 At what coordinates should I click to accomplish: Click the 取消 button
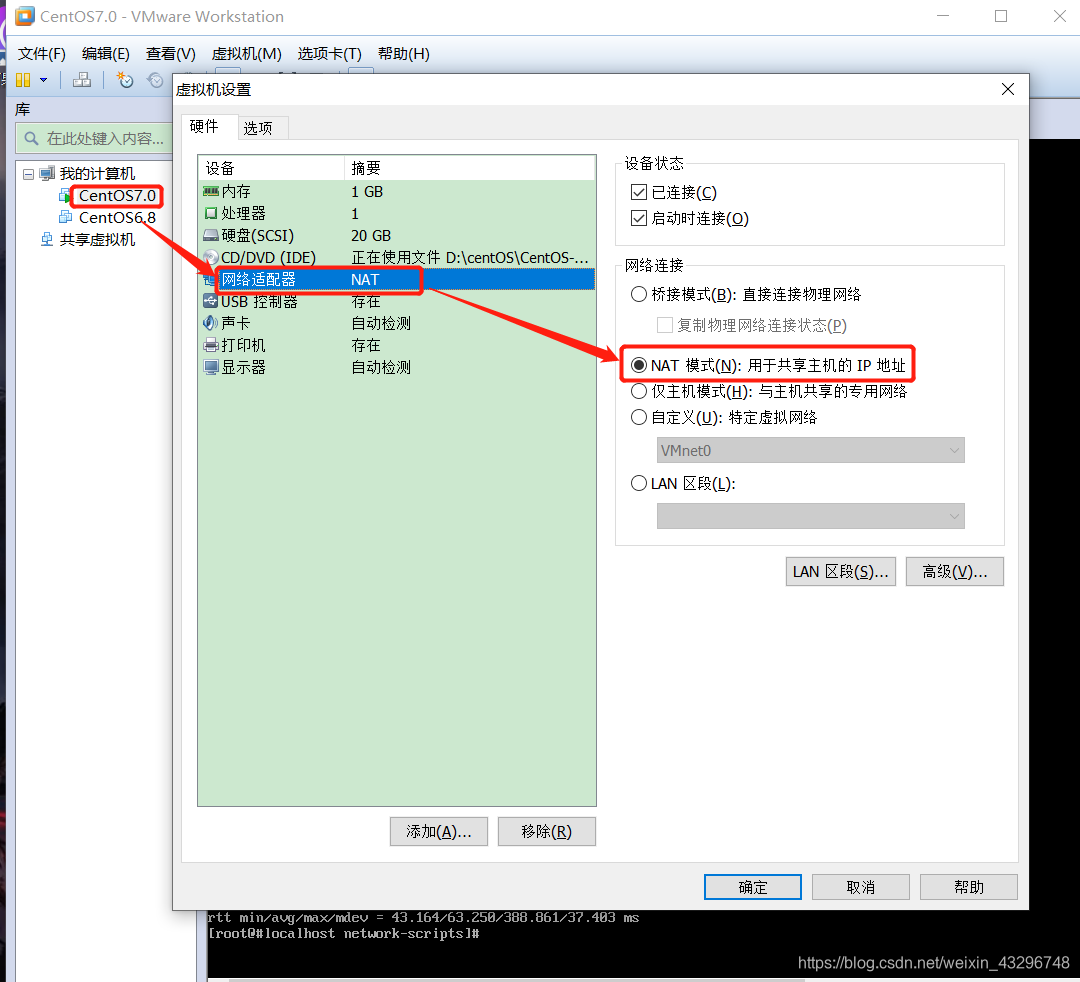click(x=861, y=887)
